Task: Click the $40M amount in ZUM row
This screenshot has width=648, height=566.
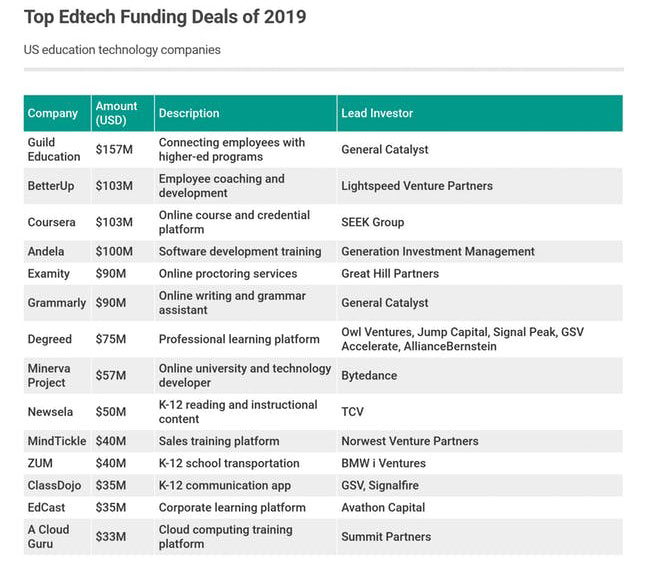Action: (x=123, y=463)
